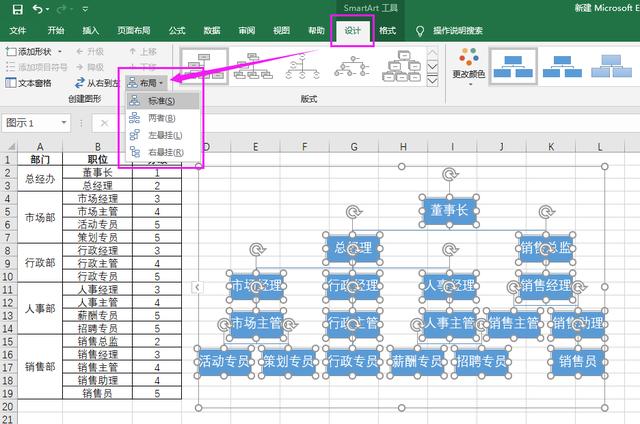
Task: Select the 董事长 shape in chart
Action: click(449, 211)
